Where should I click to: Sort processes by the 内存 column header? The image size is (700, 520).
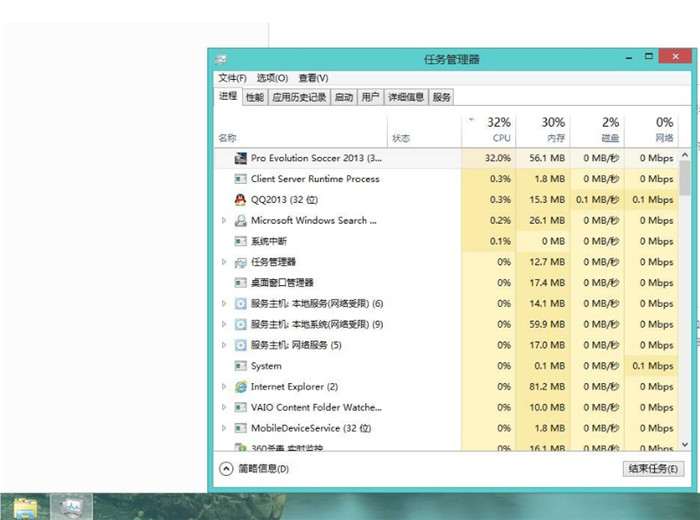553,129
